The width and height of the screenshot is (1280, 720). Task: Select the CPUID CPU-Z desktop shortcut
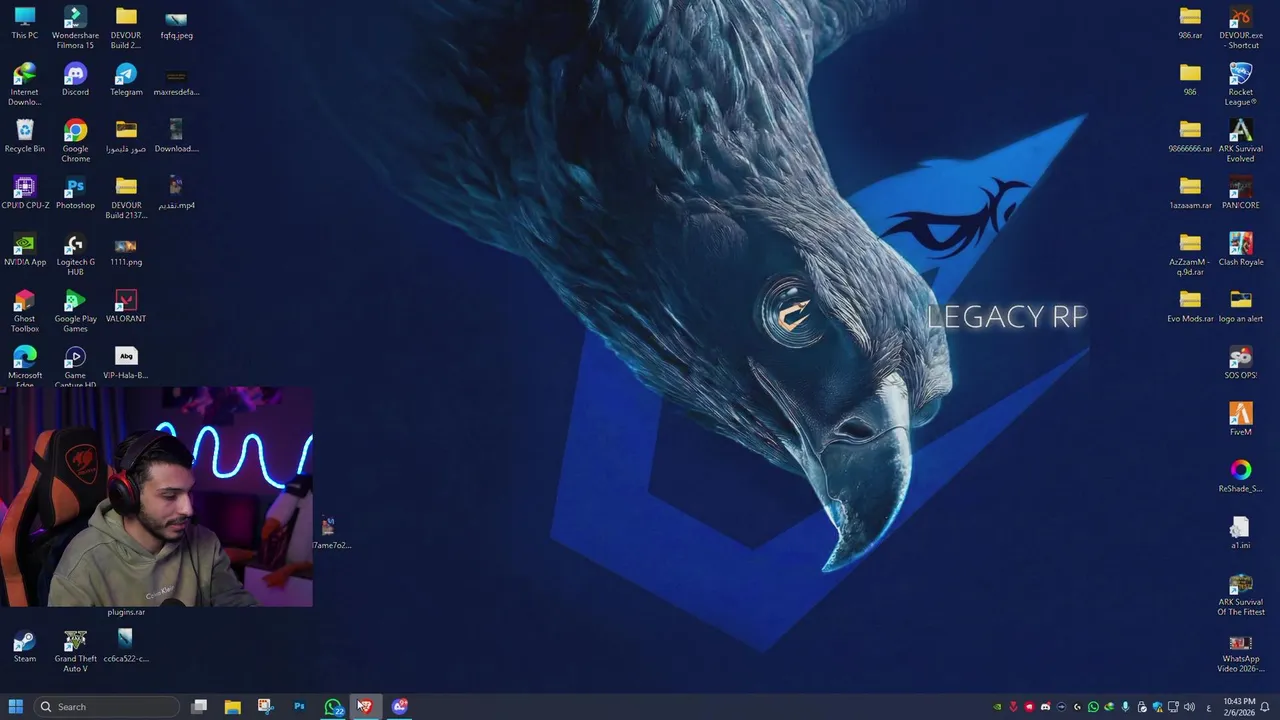(25, 194)
